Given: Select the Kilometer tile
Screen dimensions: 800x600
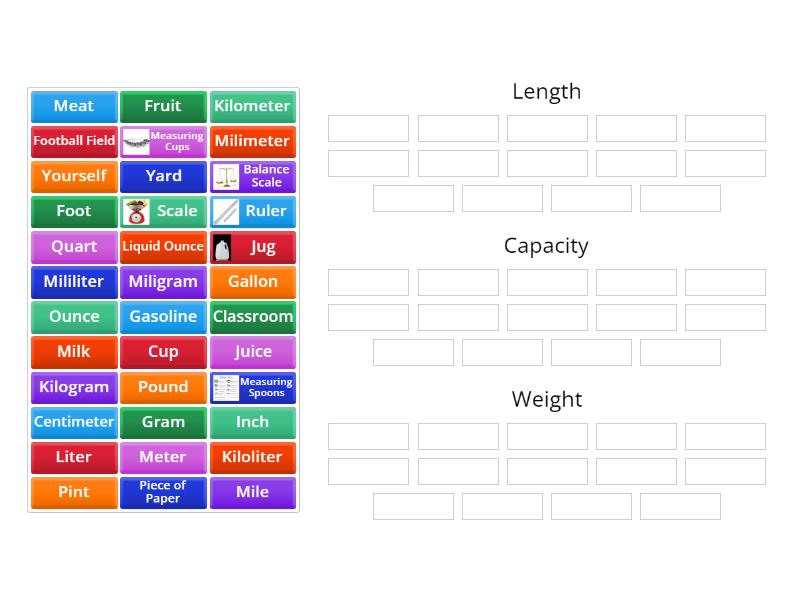Looking at the screenshot, I should coord(253,106).
